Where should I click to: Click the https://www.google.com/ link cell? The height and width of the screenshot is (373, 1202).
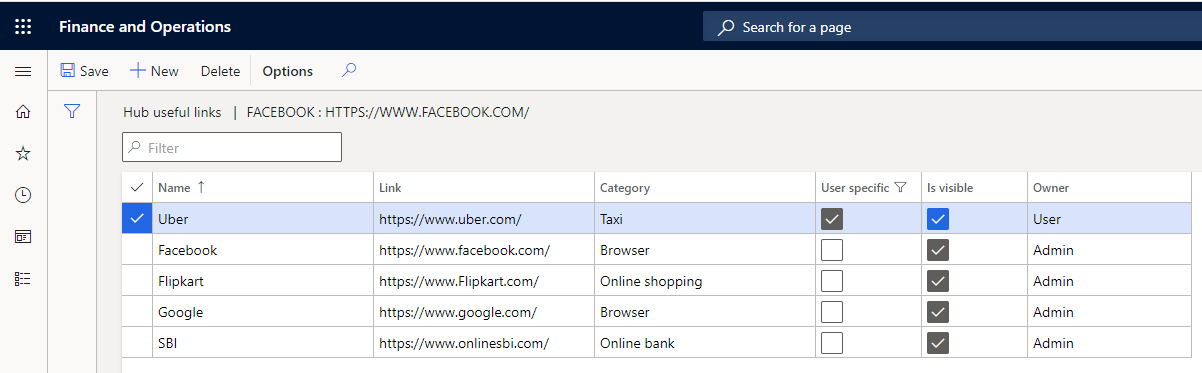coord(484,312)
